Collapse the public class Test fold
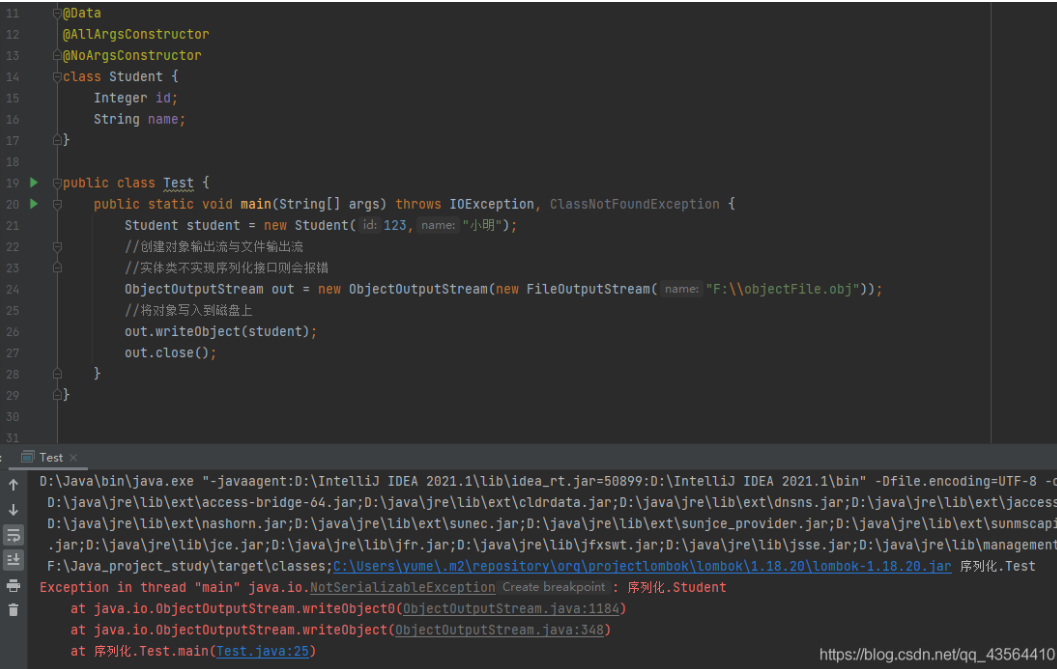1057x669 pixels. 57,183
